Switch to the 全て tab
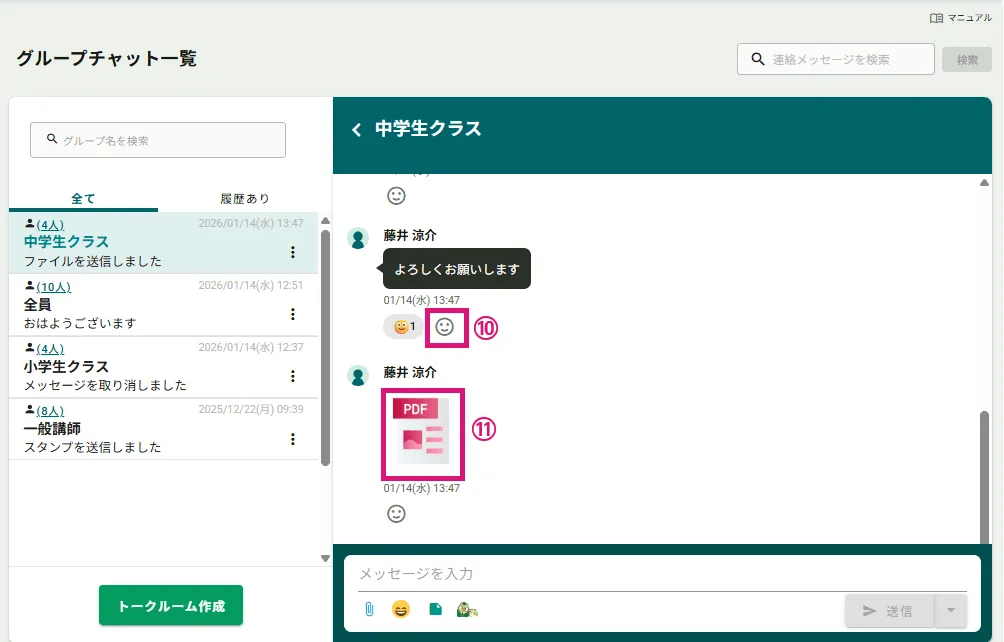The height and width of the screenshot is (642, 1004). click(83, 198)
